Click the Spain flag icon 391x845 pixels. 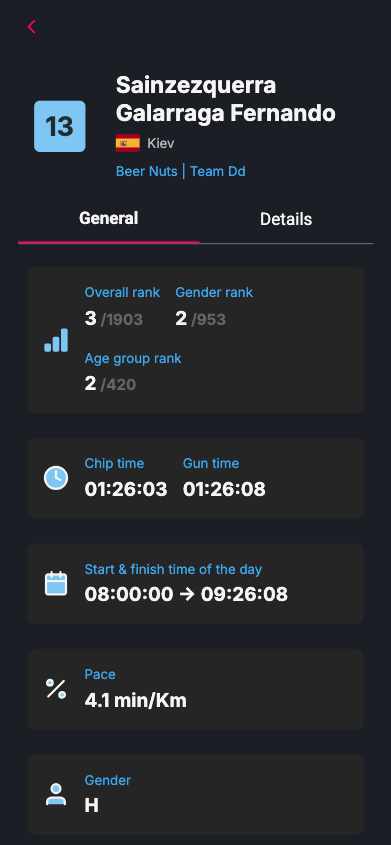pyautogui.click(x=128, y=143)
